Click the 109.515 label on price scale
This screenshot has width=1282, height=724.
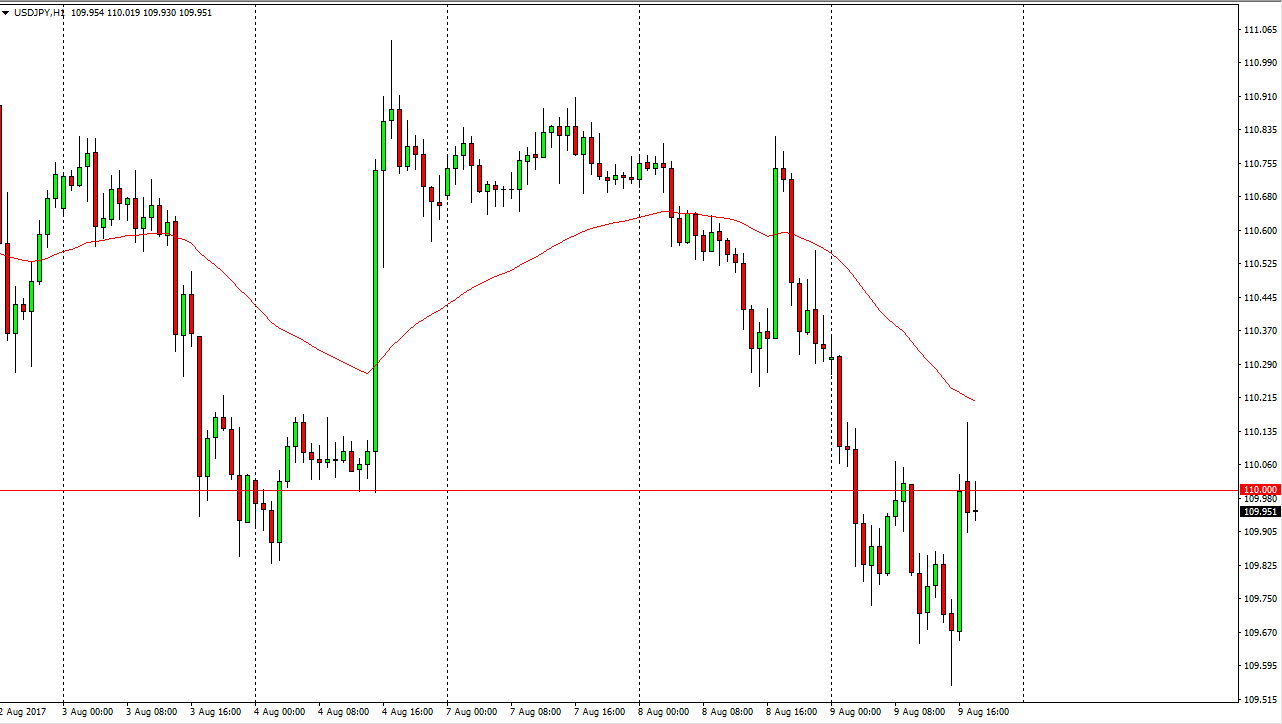pyautogui.click(x=1259, y=700)
